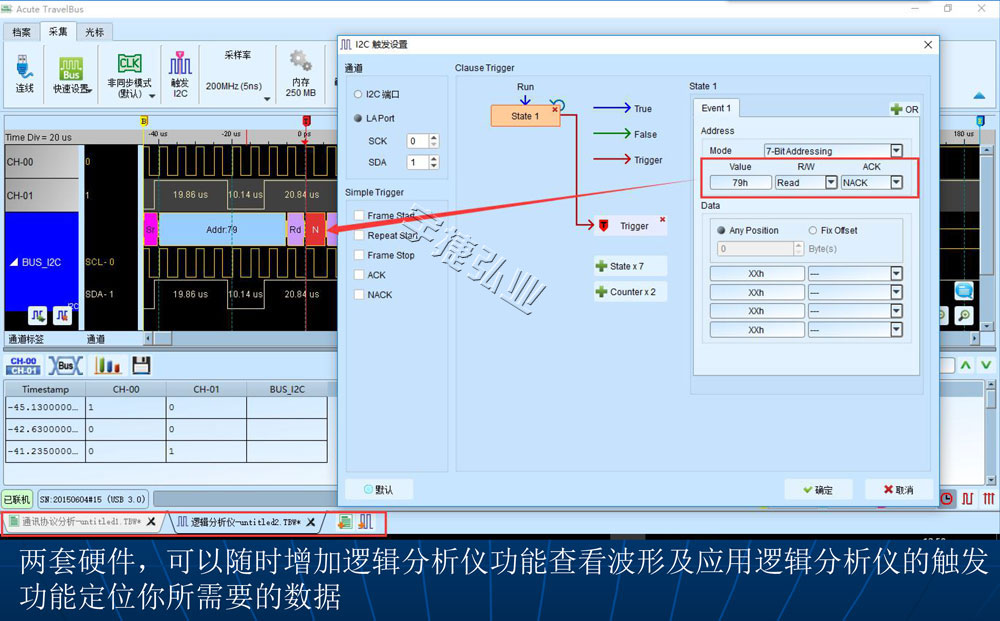Click the 连线 USB connect icon
The image size is (1000, 621).
point(24,67)
